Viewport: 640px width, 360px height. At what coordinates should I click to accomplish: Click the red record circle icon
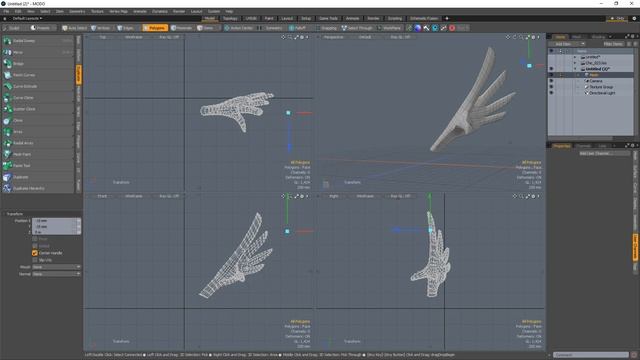[x=452, y=28]
